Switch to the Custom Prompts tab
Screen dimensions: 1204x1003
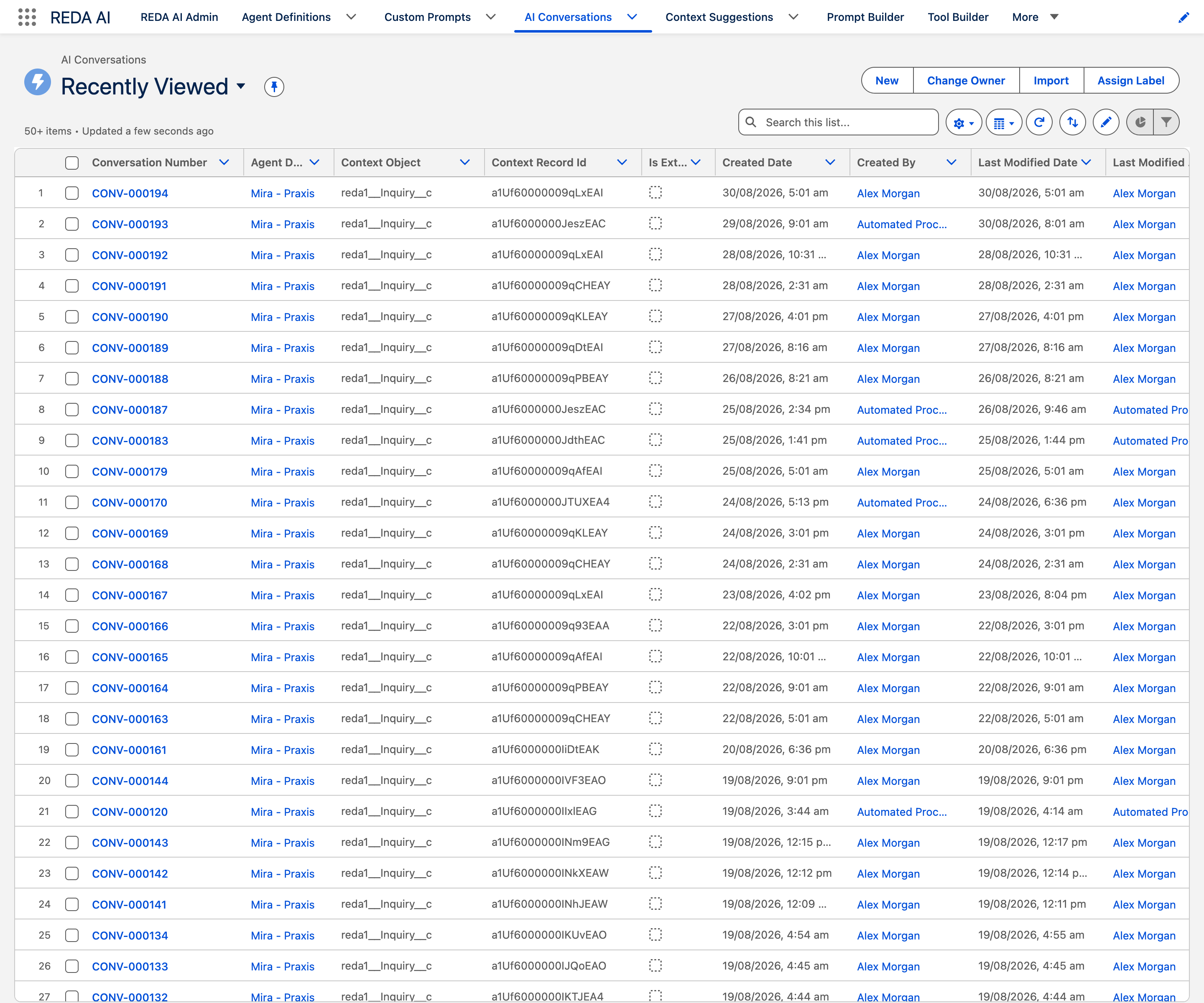click(427, 17)
